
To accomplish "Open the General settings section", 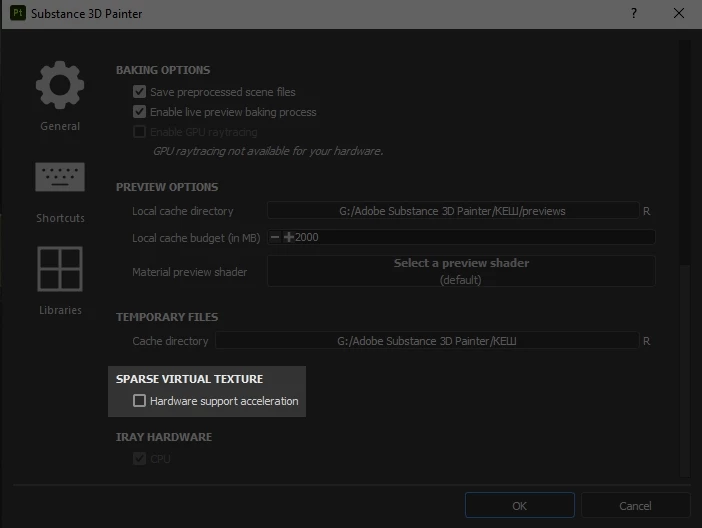I will (60, 96).
